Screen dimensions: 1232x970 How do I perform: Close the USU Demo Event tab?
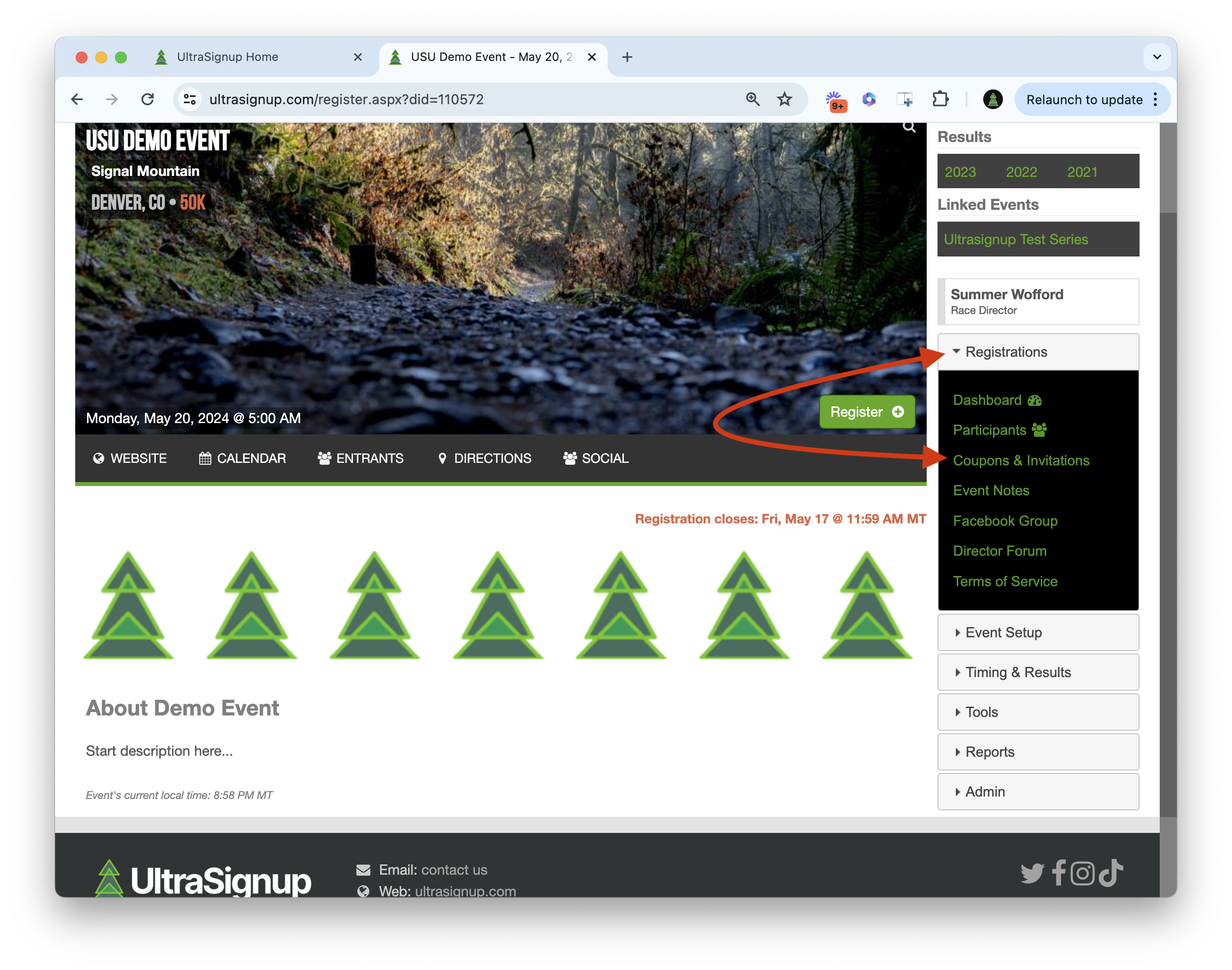point(591,57)
